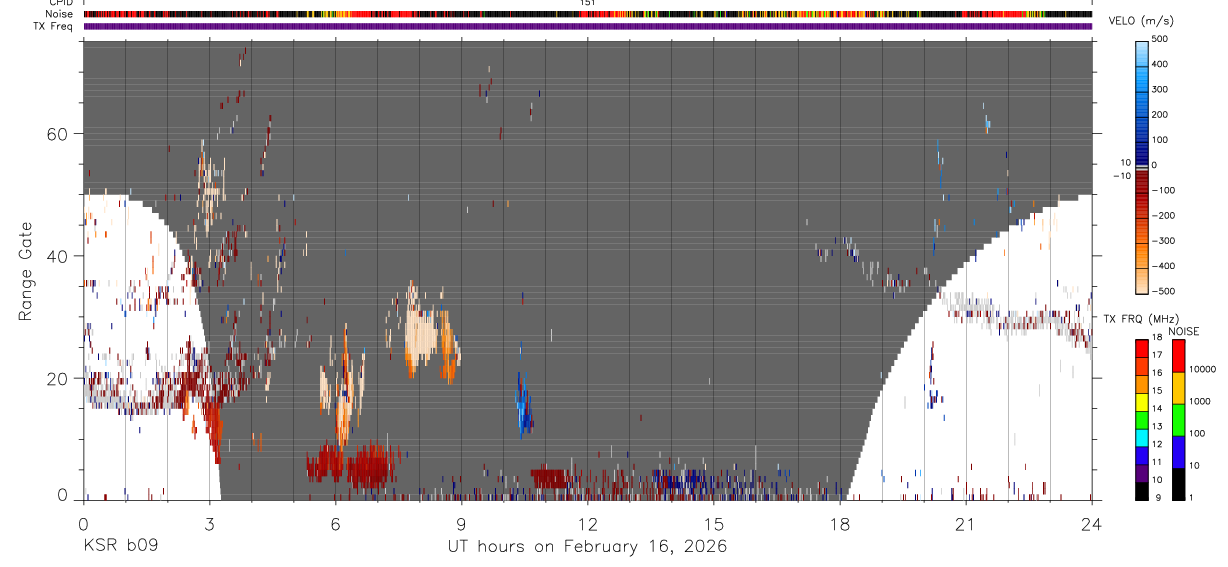The width and height of the screenshot is (1228, 567).
Task: Click the '-300' label on the velocity scale
Action: pyautogui.click(x=1162, y=241)
